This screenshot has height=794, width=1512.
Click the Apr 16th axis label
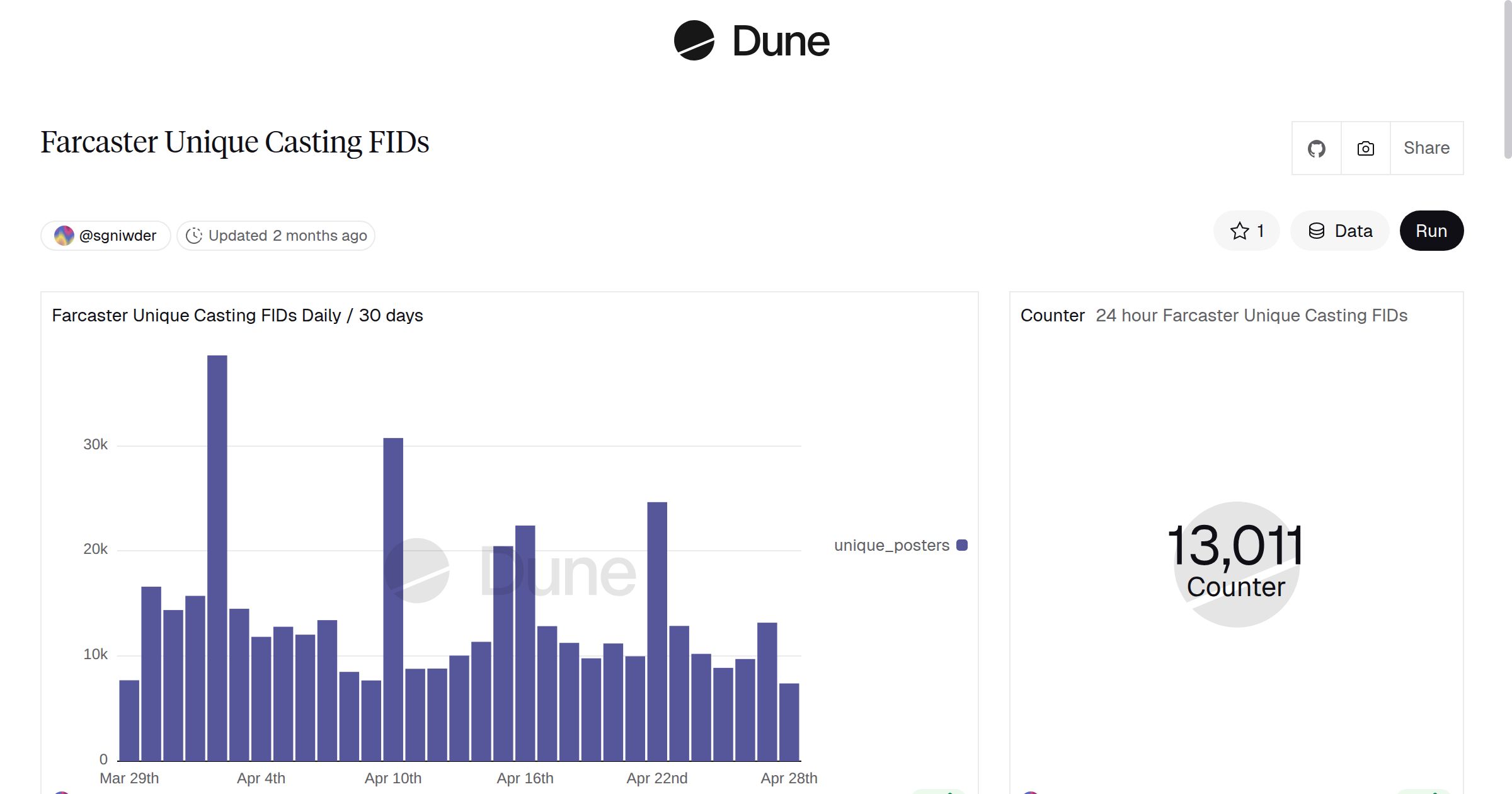pyautogui.click(x=525, y=778)
